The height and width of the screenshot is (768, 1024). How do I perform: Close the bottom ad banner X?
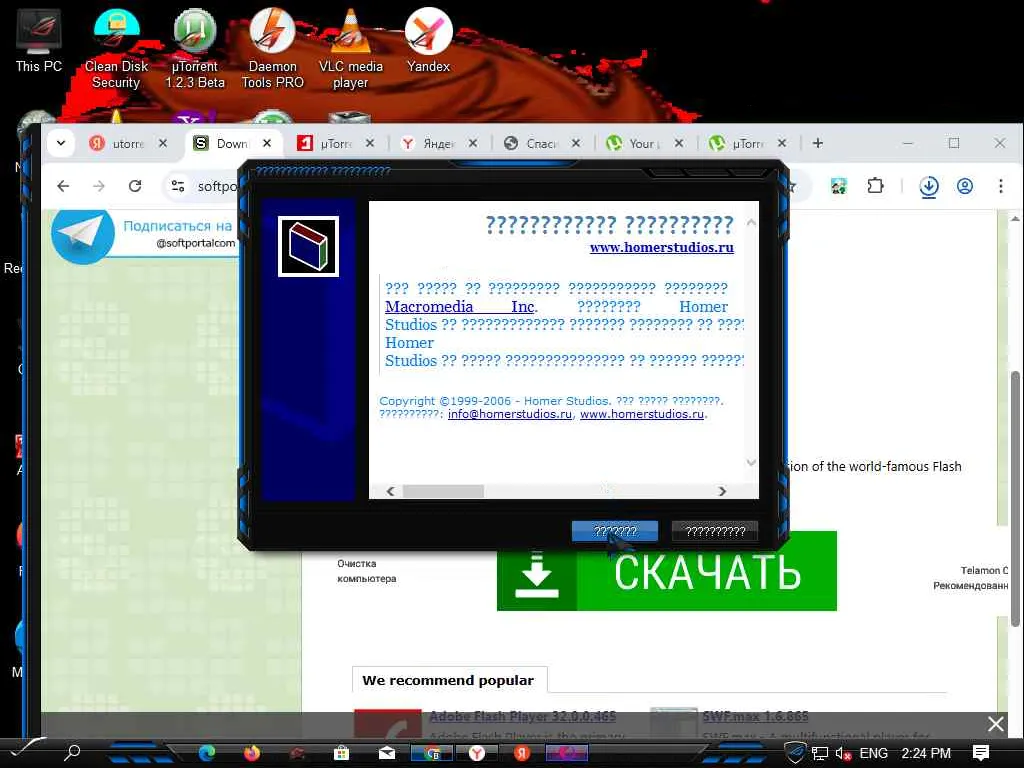(x=995, y=724)
